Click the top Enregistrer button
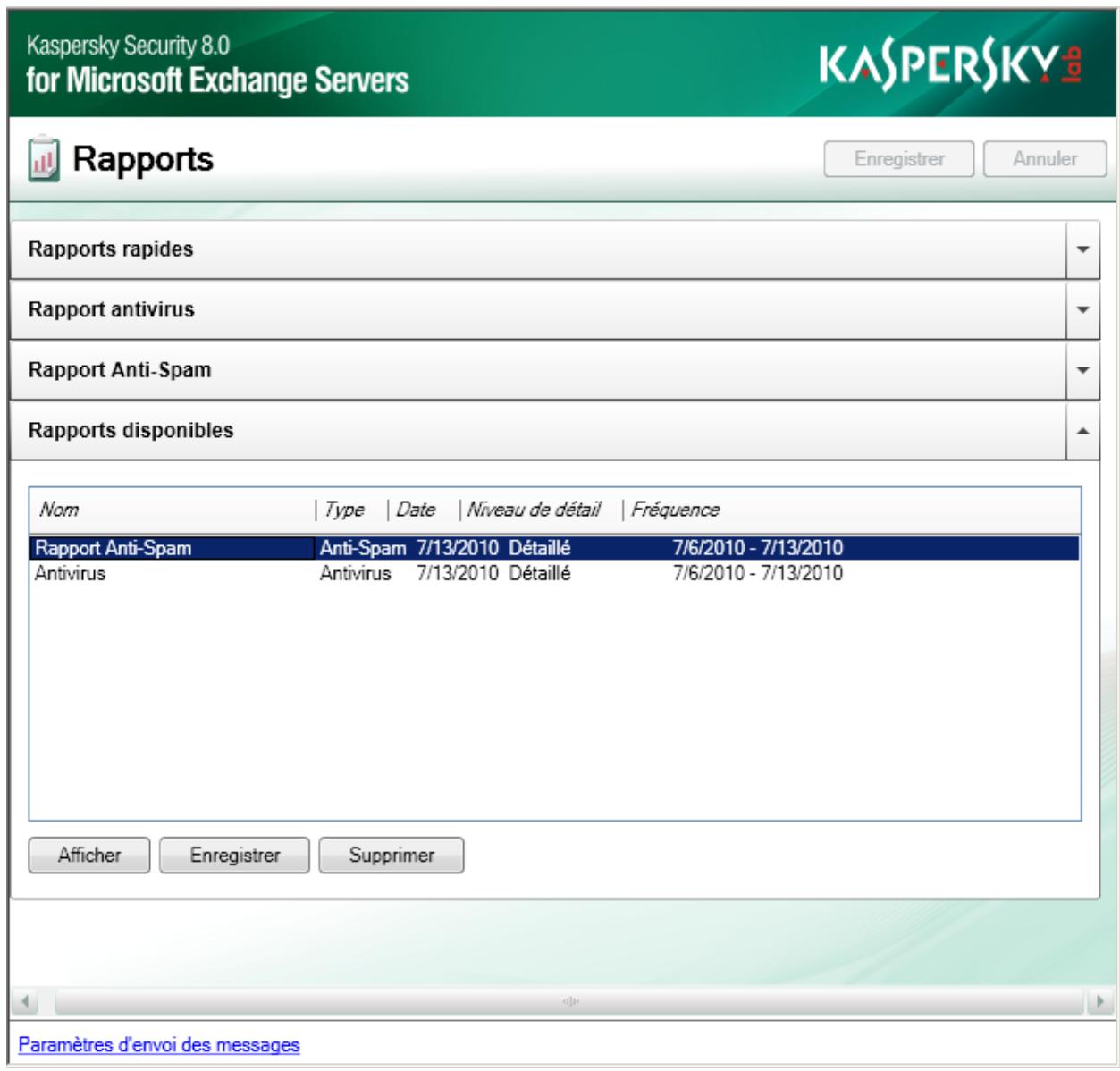The image size is (1120, 1071). tap(899, 159)
